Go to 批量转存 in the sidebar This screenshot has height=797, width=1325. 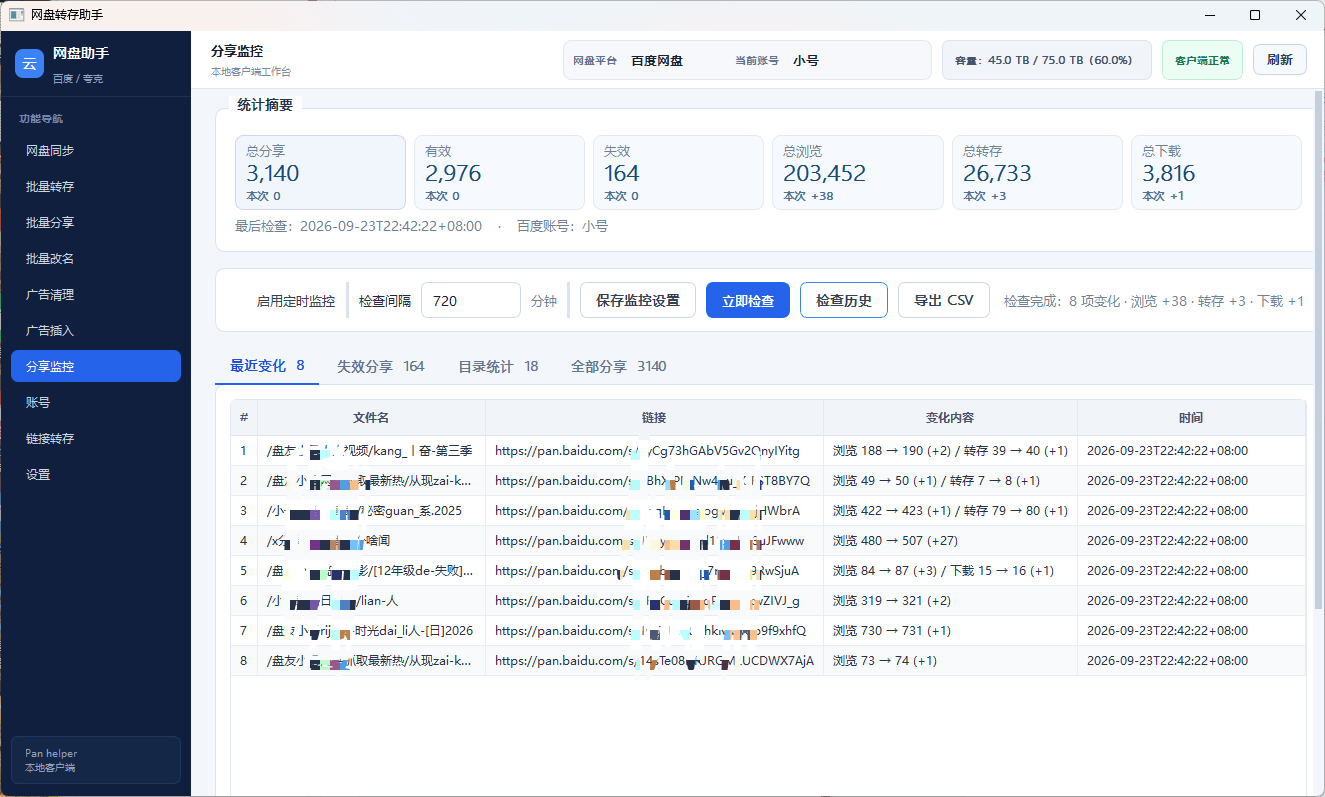point(96,187)
